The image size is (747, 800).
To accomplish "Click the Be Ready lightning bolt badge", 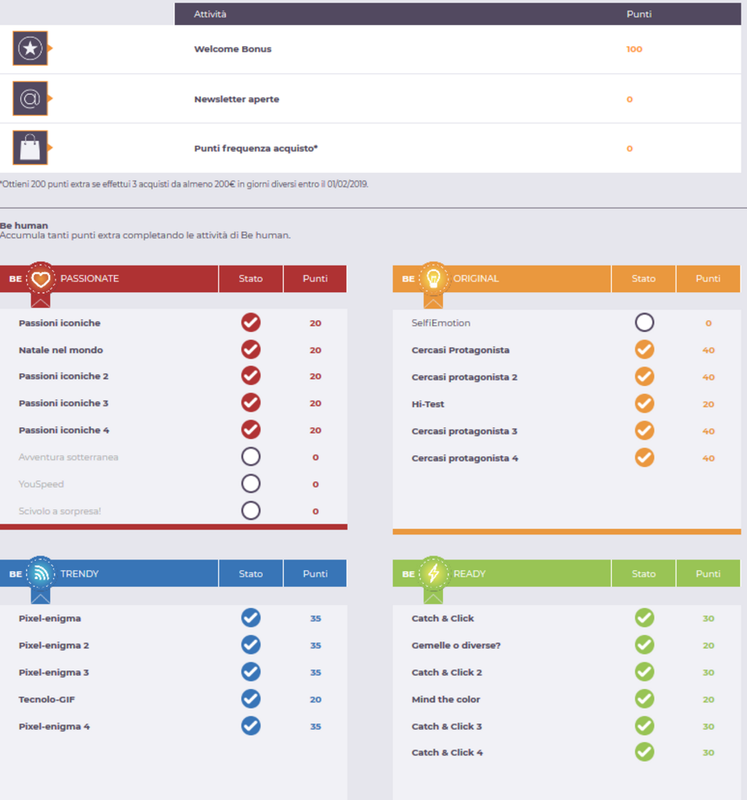I will tap(433, 573).
